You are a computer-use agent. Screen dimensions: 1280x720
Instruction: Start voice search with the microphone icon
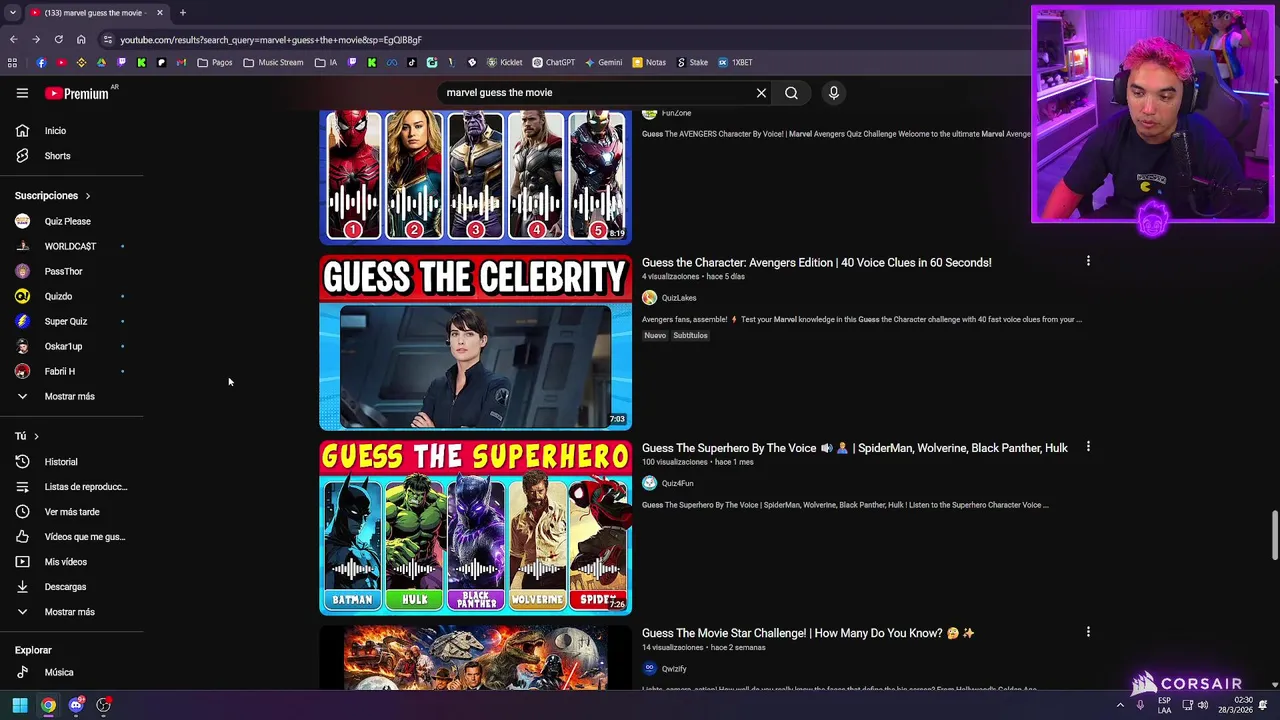(833, 93)
